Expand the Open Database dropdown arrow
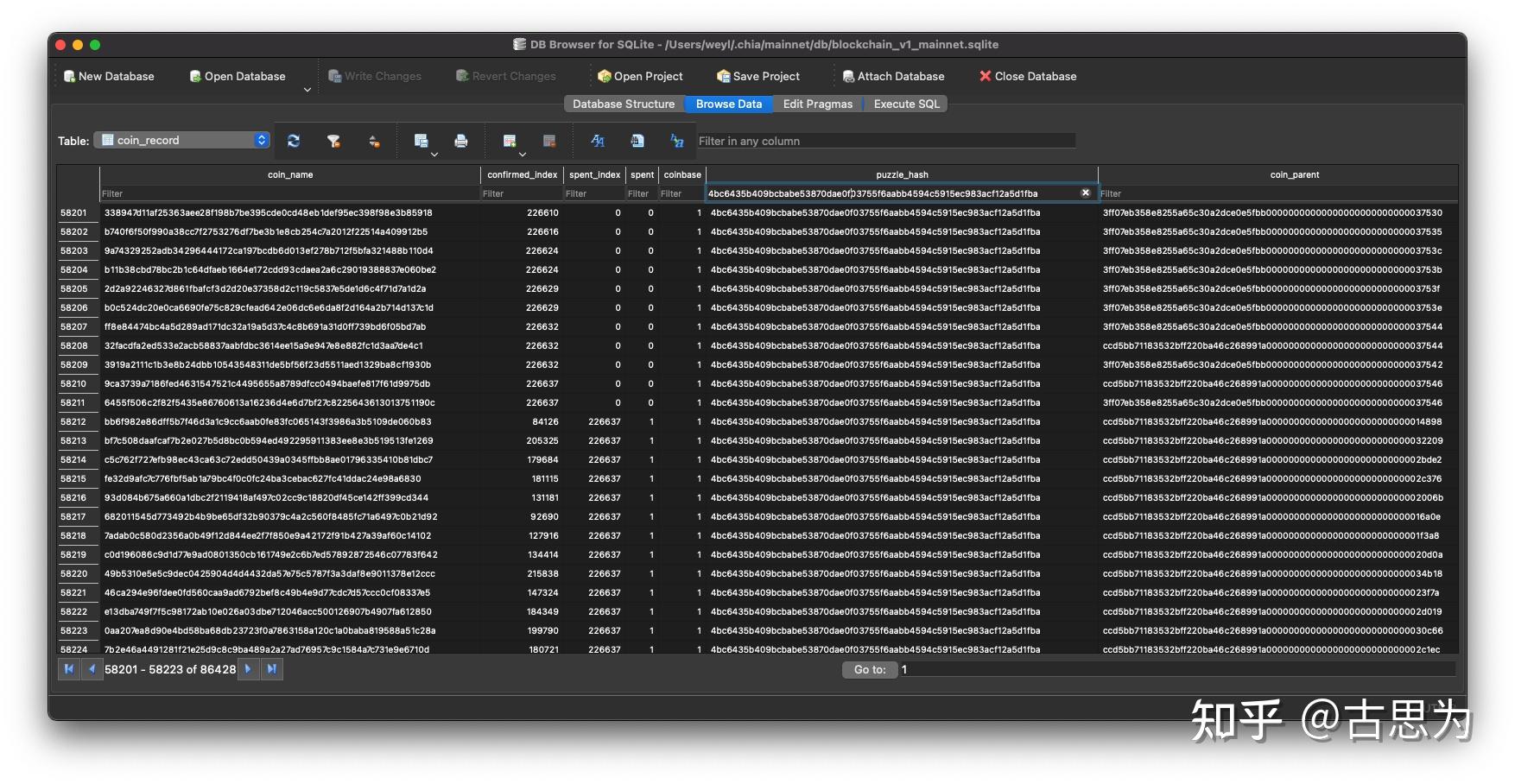Screen dimensions: 1515x784 (x=307, y=90)
